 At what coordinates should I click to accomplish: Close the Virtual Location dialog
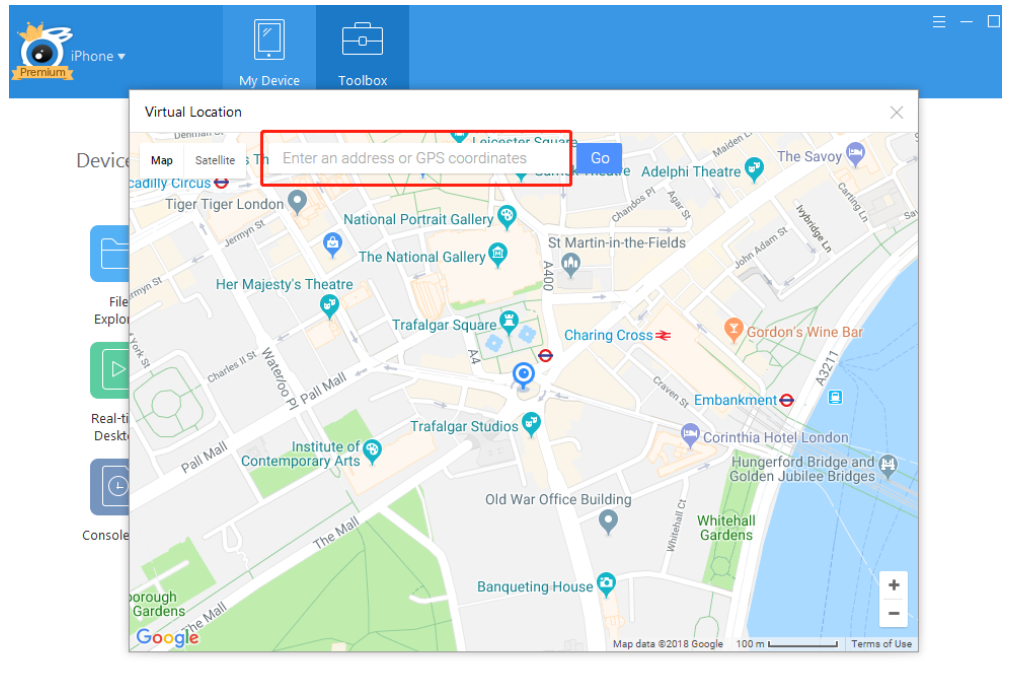[896, 113]
